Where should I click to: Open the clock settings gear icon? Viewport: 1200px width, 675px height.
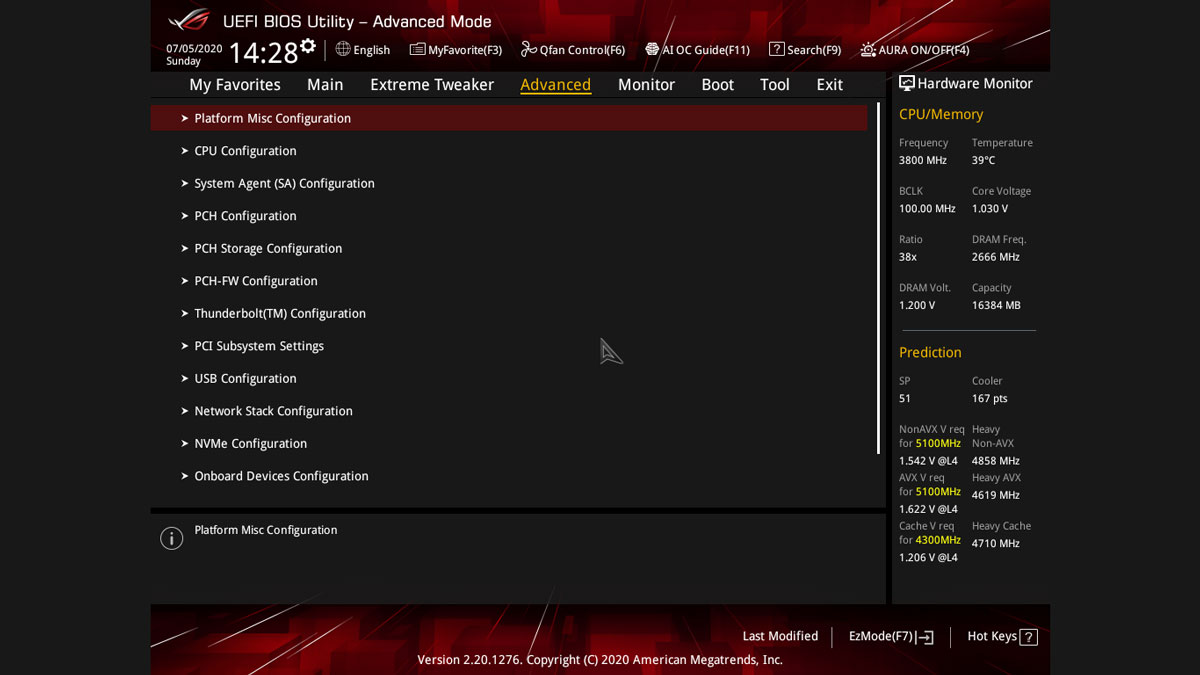[x=308, y=46]
